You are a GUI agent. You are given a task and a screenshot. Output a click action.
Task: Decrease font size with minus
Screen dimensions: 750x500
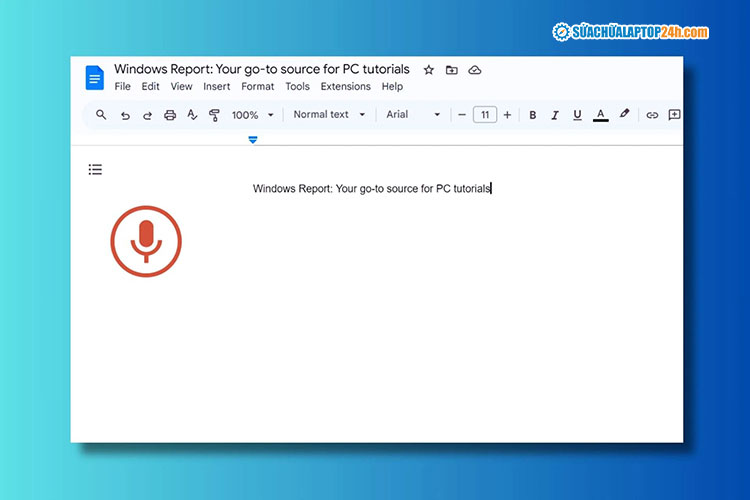(x=462, y=115)
